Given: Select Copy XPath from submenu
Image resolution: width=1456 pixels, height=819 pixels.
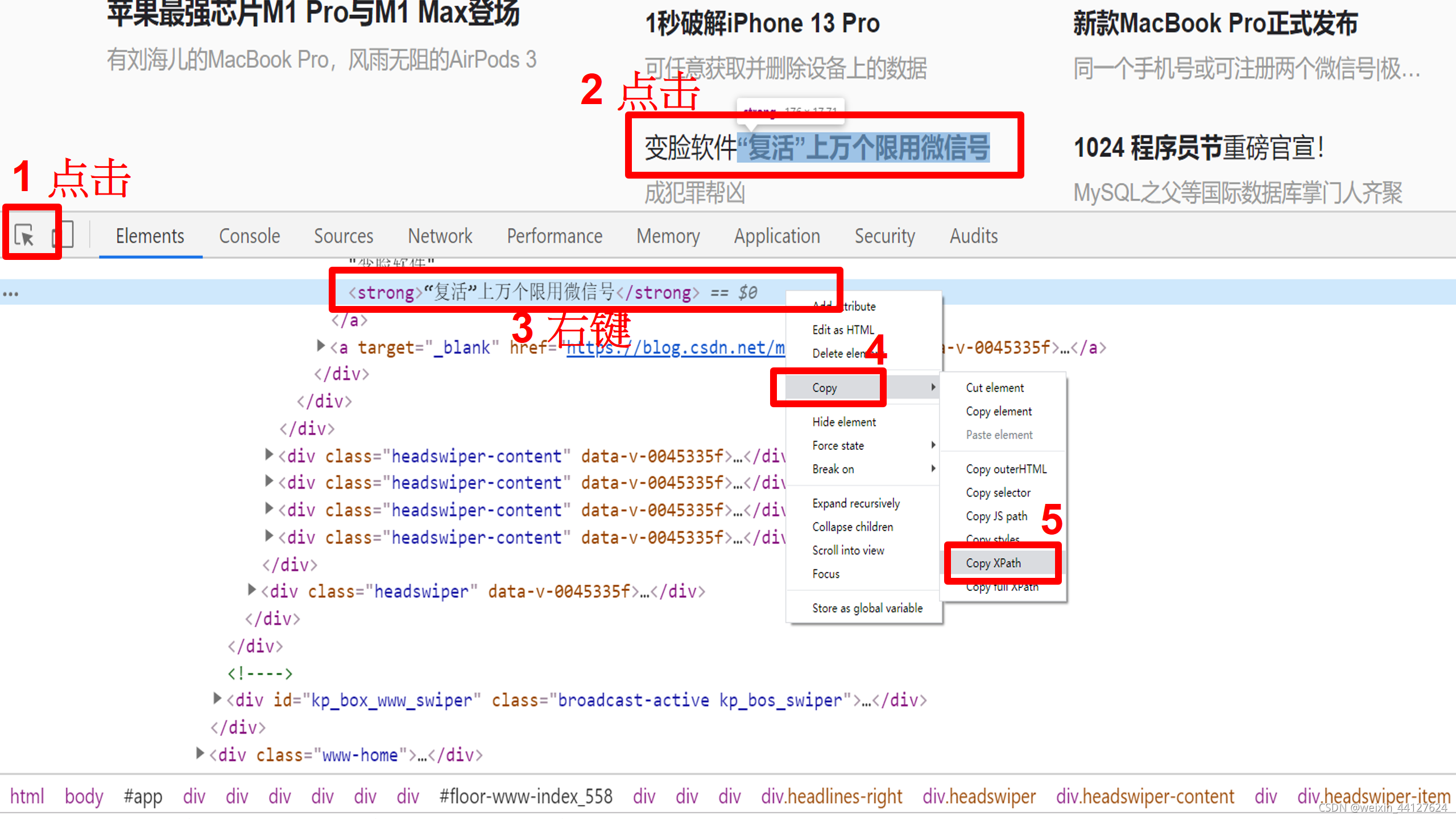Looking at the screenshot, I should pyautogui.click(x=993, y=563).
